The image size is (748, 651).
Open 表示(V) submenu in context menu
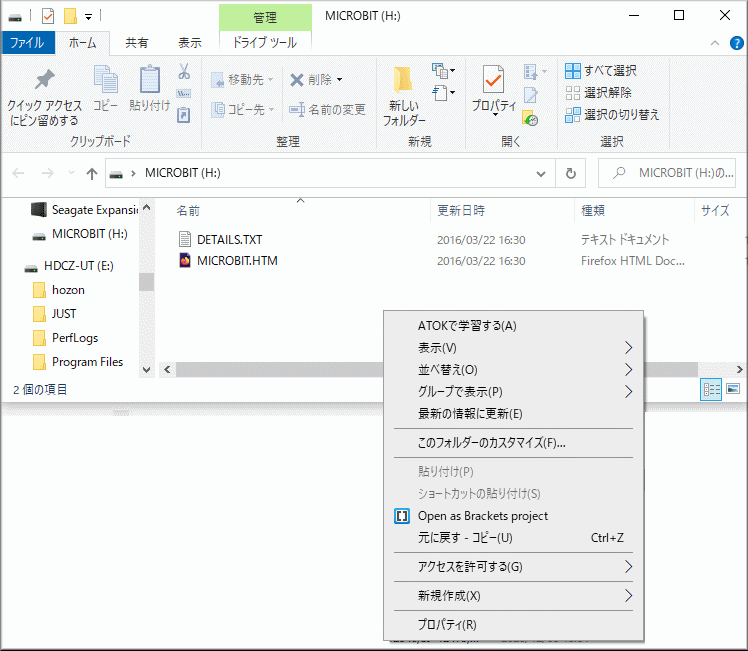(x=513, y=348)
